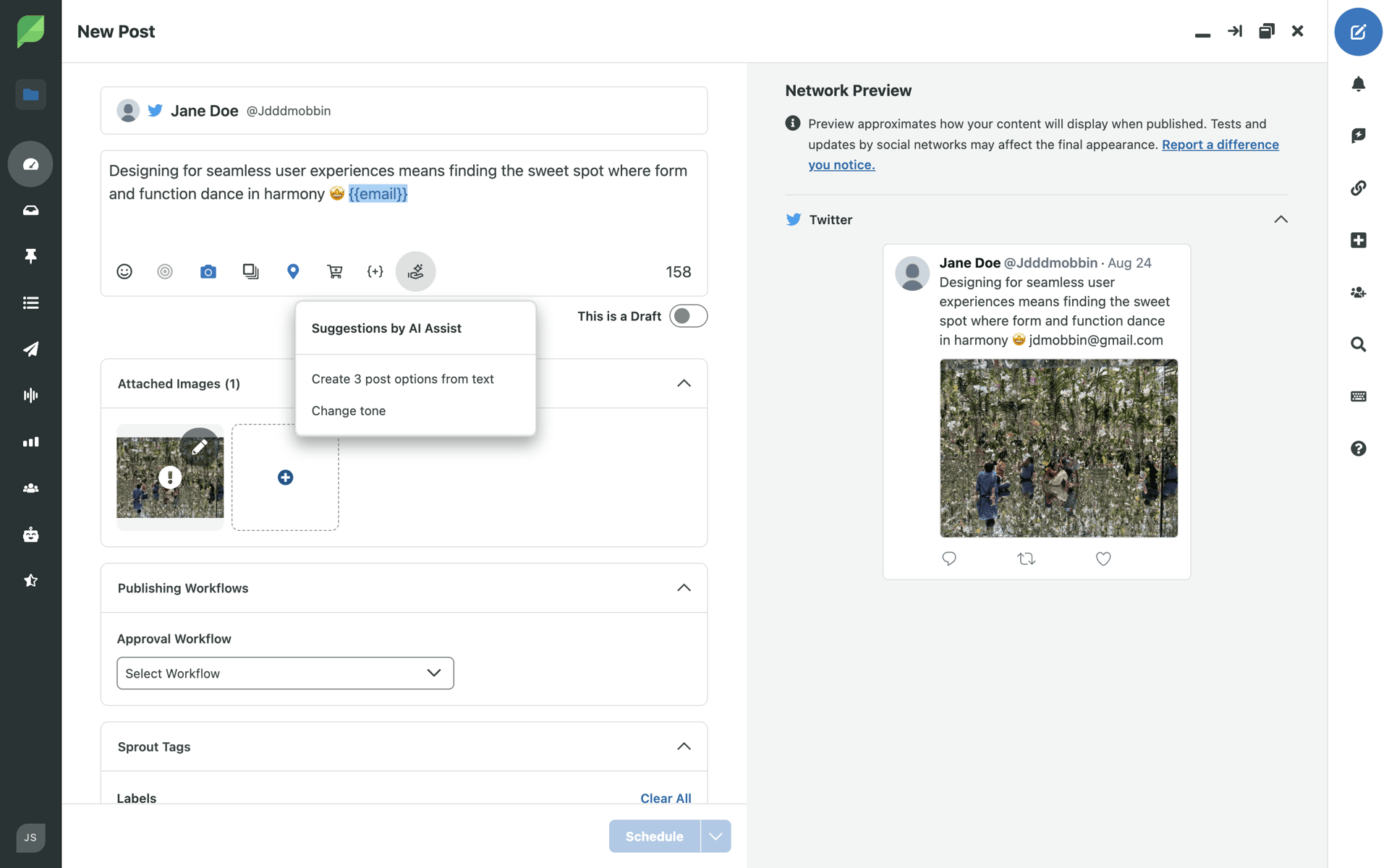Image resolution: width=1389 pixels, height=868 pixels.
Task: Minimize the New Post composer
Action: click(x=1202, y=35)
